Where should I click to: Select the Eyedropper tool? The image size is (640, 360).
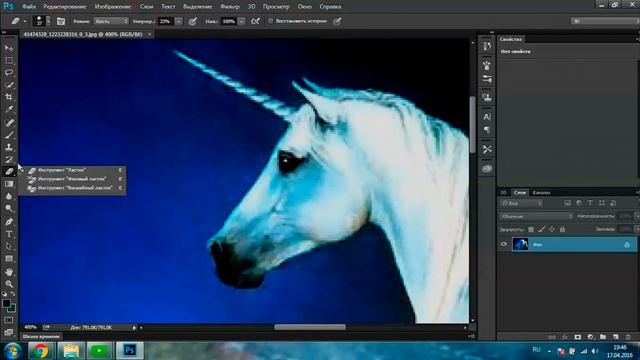pyautogui.click(x=9, y=109)
